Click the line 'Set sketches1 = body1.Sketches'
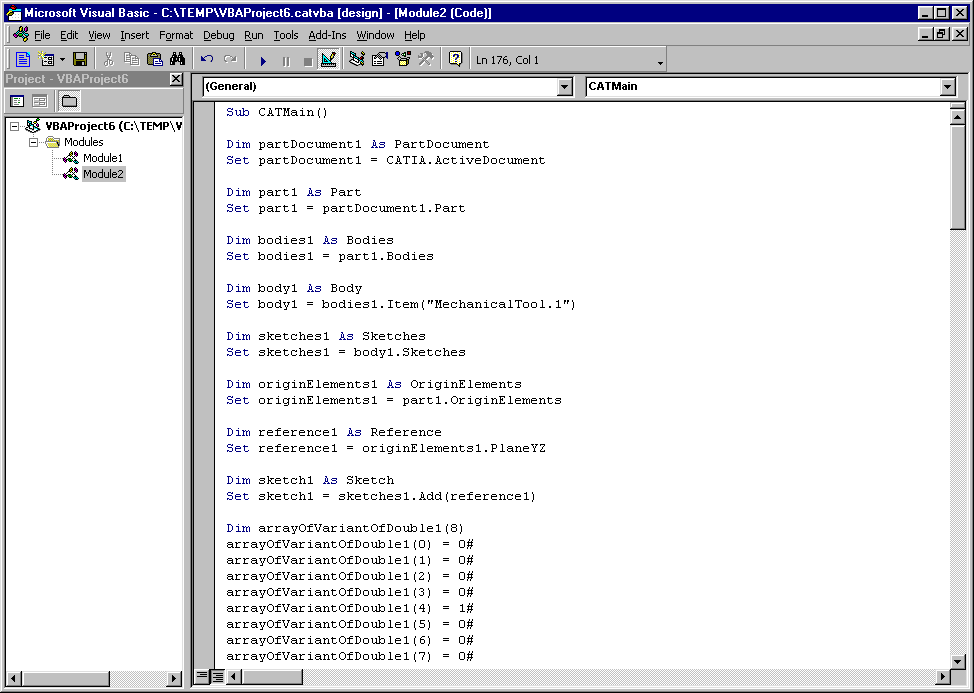This screenshot has height=693, width=974. [x=345, y=353]
